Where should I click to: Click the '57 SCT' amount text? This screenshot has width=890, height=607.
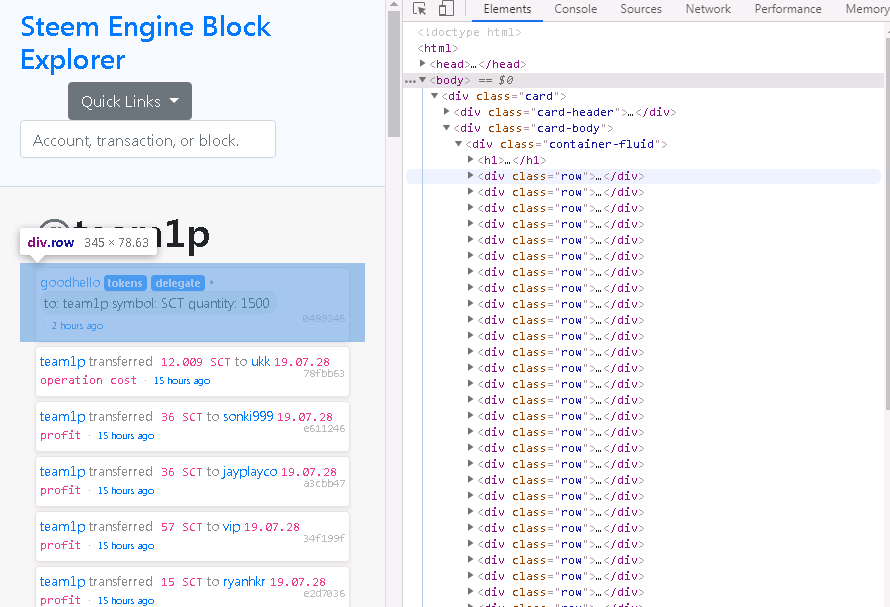point(182,528)
